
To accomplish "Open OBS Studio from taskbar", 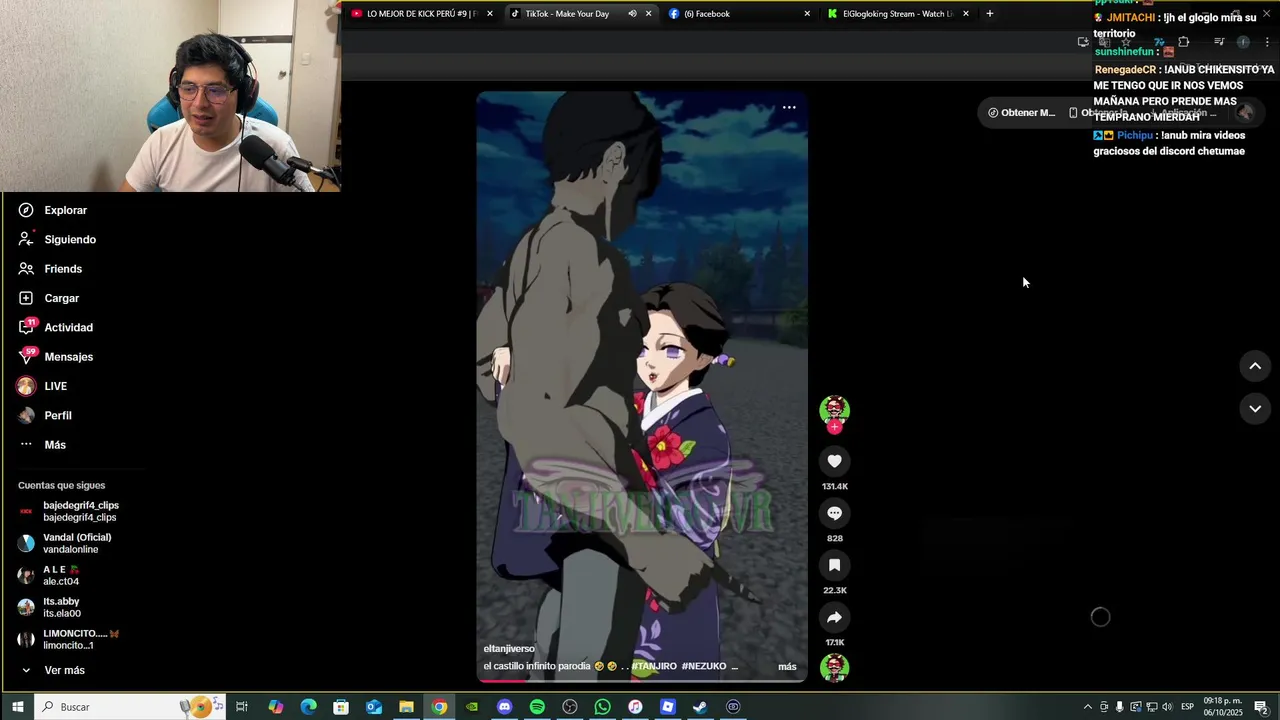I will click(570, 707).
